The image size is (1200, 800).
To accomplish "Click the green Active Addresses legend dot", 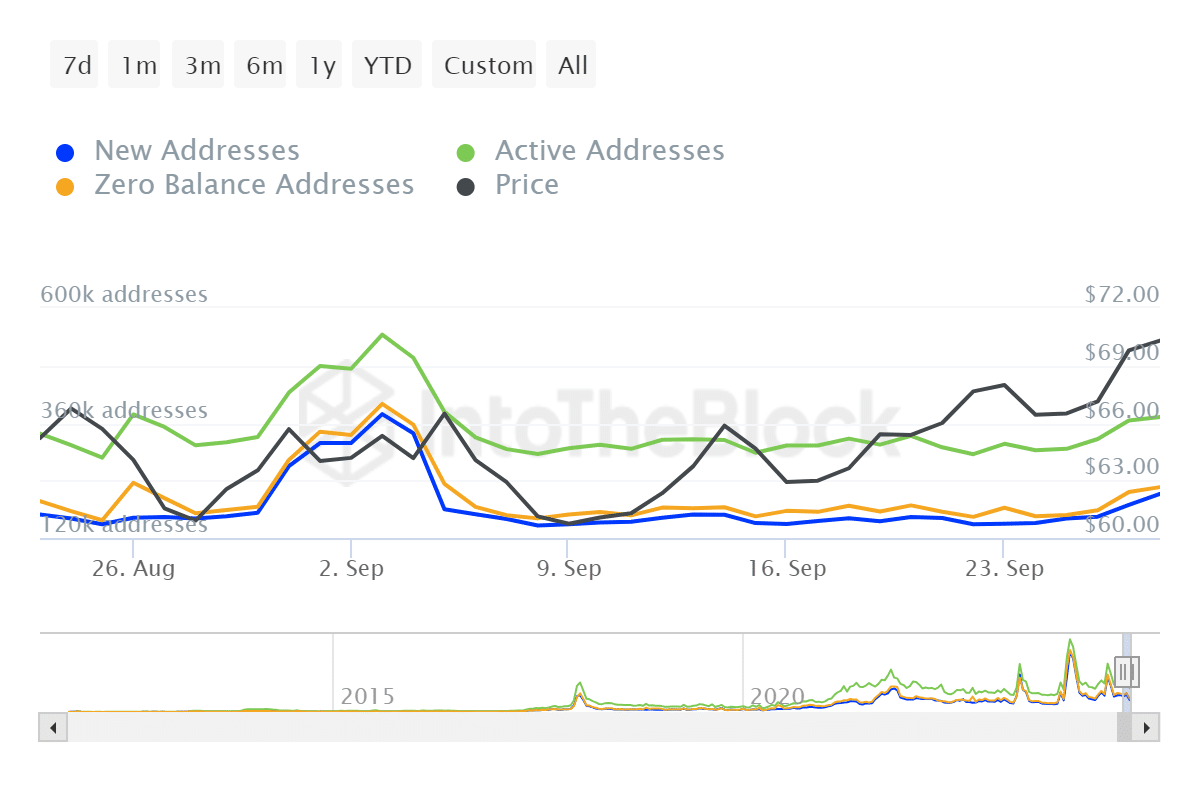I will (x=466, y=153).
